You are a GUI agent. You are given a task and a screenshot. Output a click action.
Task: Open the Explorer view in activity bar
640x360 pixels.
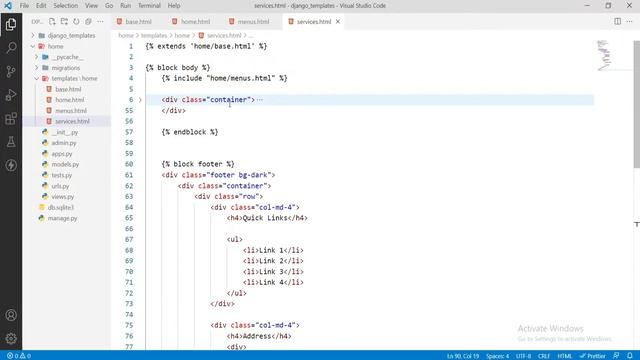11,24
